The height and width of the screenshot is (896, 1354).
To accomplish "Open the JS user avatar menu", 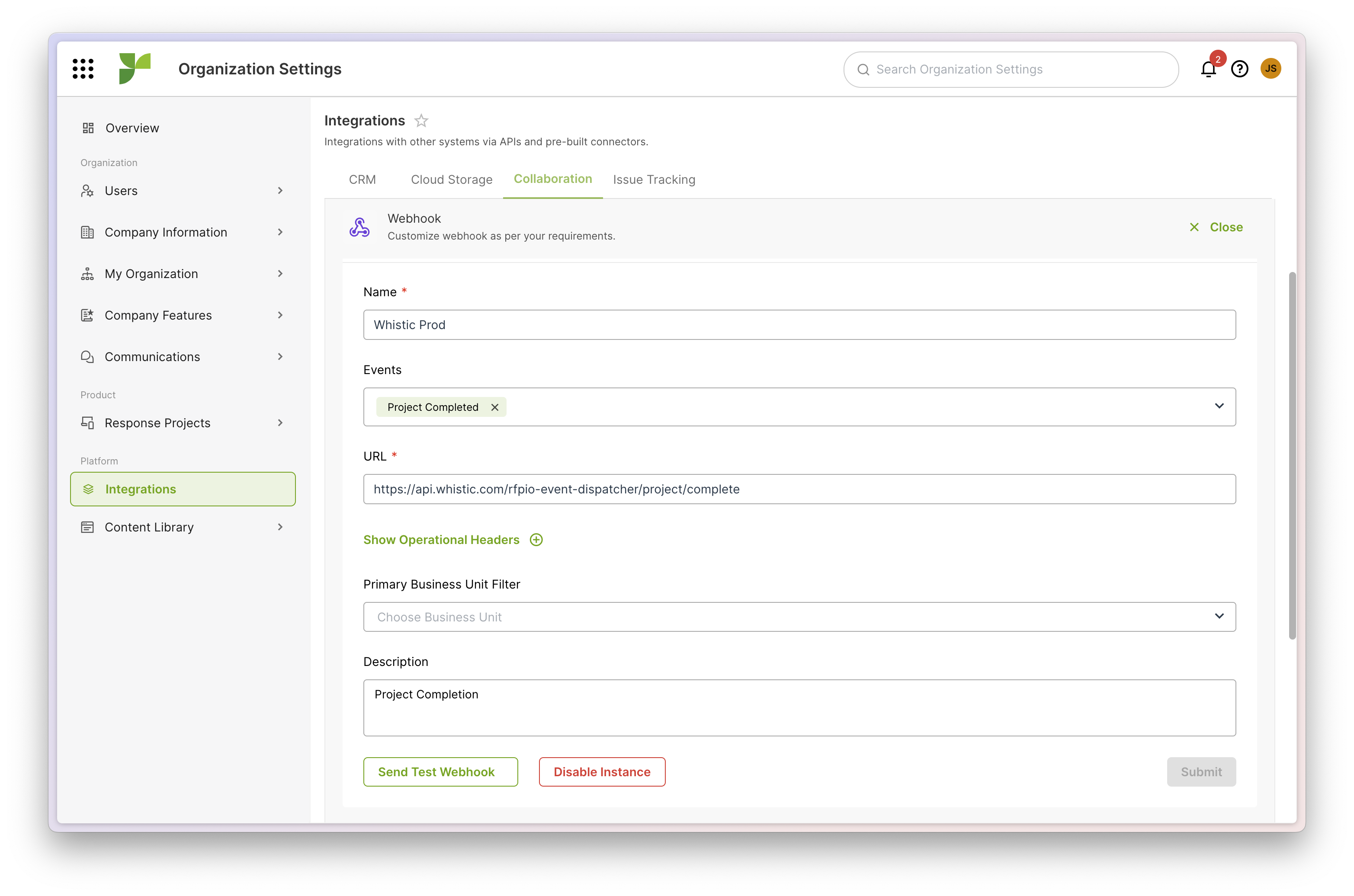I will (1271, 69).
